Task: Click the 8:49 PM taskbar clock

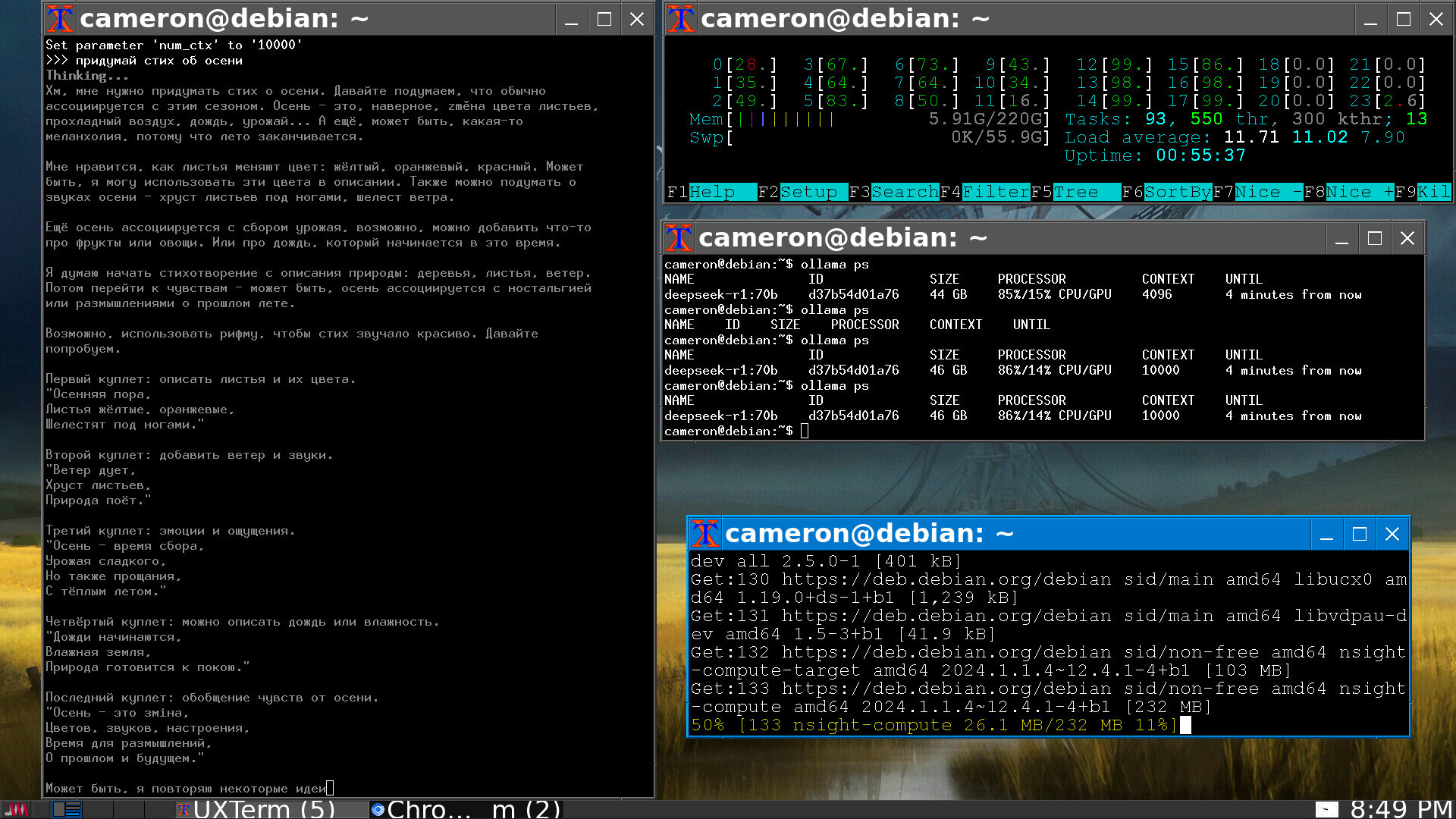Action: tap(1401, 809)
